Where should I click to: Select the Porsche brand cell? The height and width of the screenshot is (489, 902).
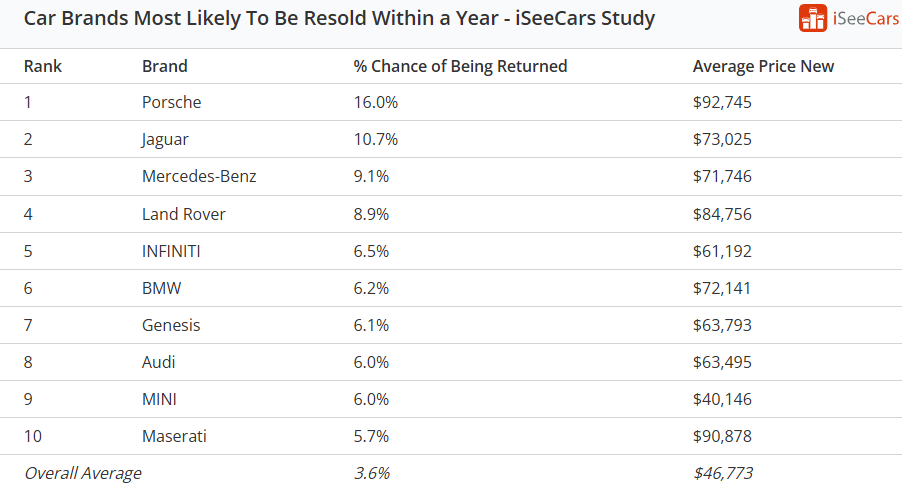click(x=171, y=102)
